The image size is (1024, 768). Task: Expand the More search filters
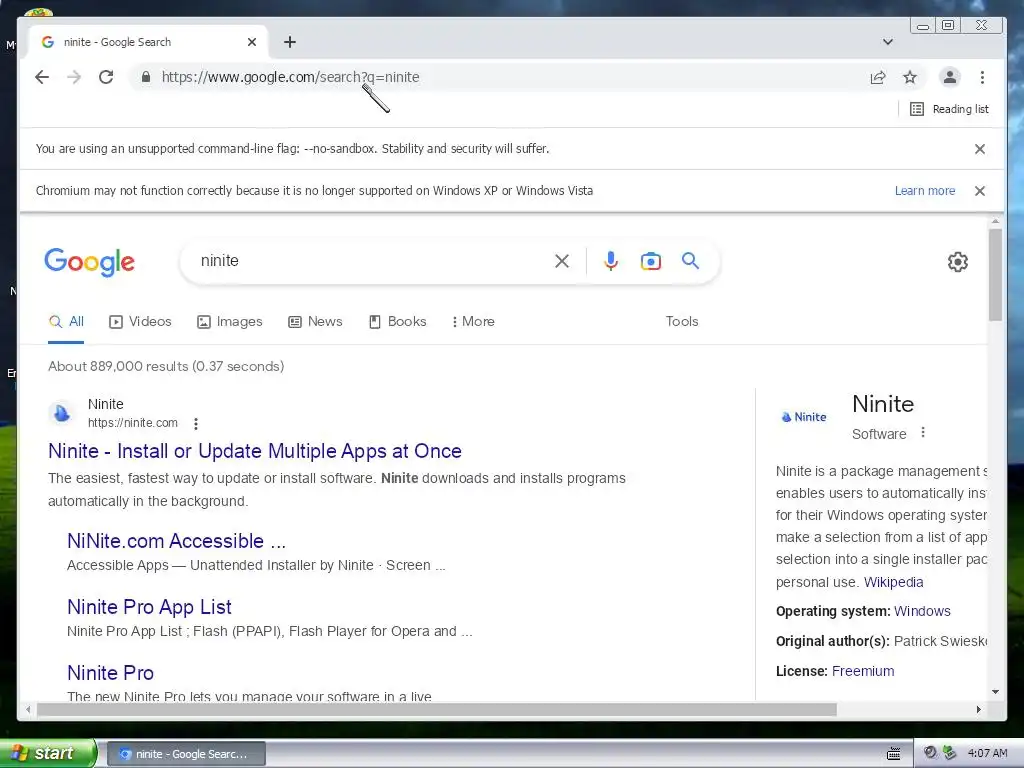pos(473,321)
